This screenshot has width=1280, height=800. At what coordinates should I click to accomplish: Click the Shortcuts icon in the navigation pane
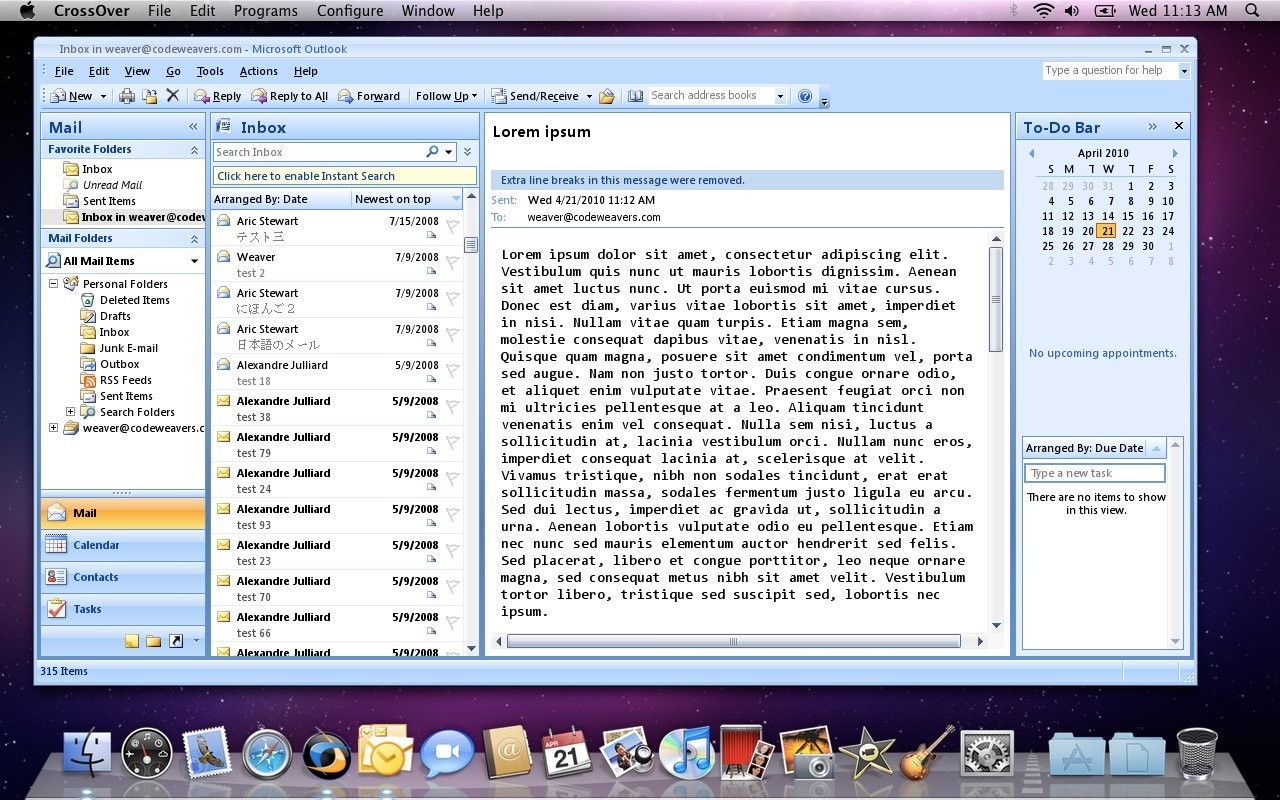tap(176, 641)
